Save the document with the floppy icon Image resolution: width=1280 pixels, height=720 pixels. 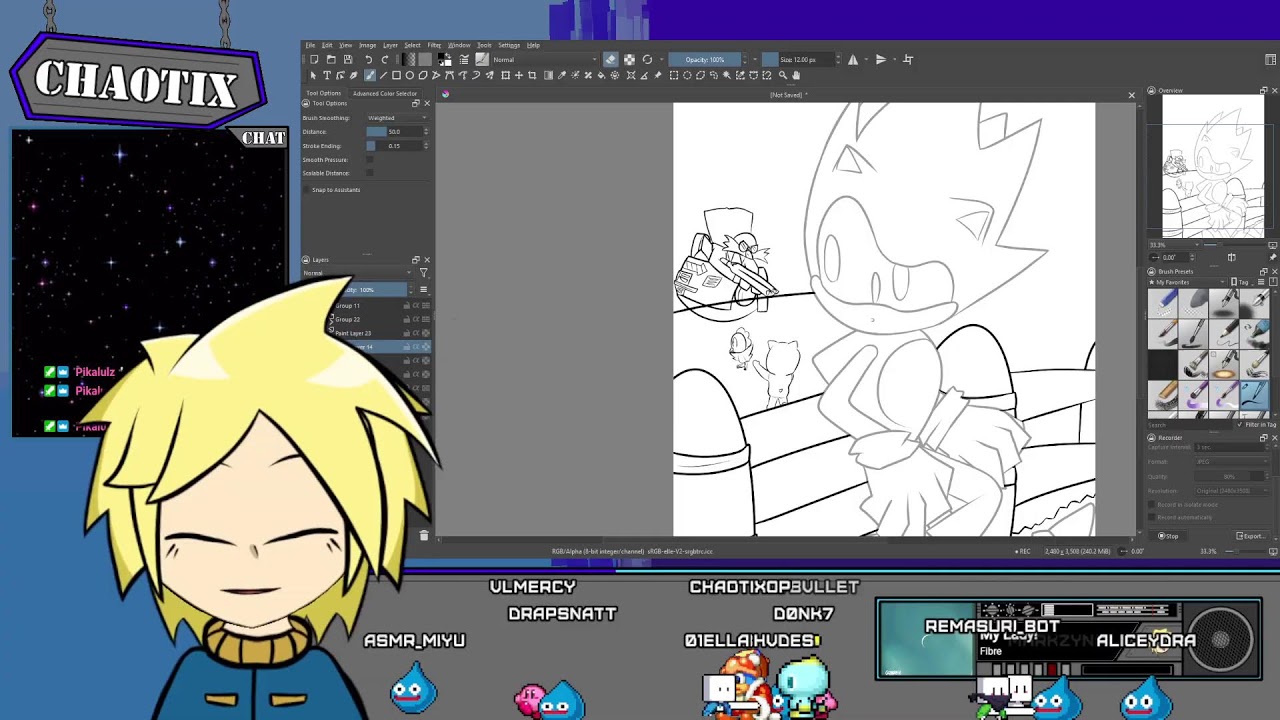[348, 59]
